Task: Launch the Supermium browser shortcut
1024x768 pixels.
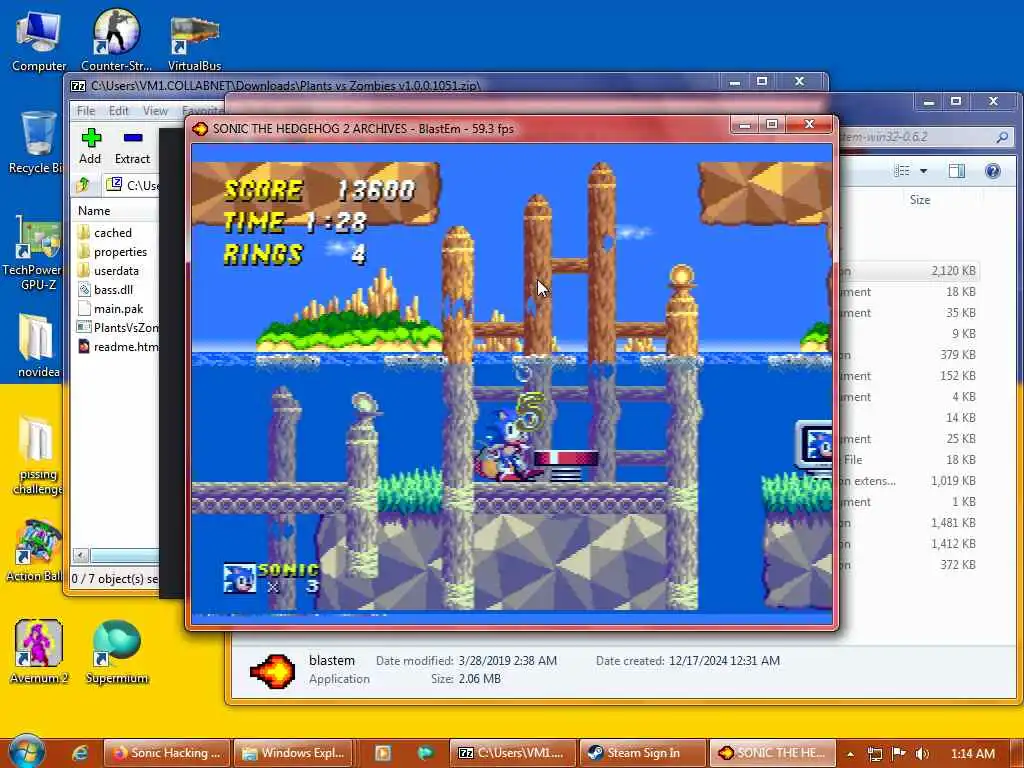Action: [x=116, y=652]
